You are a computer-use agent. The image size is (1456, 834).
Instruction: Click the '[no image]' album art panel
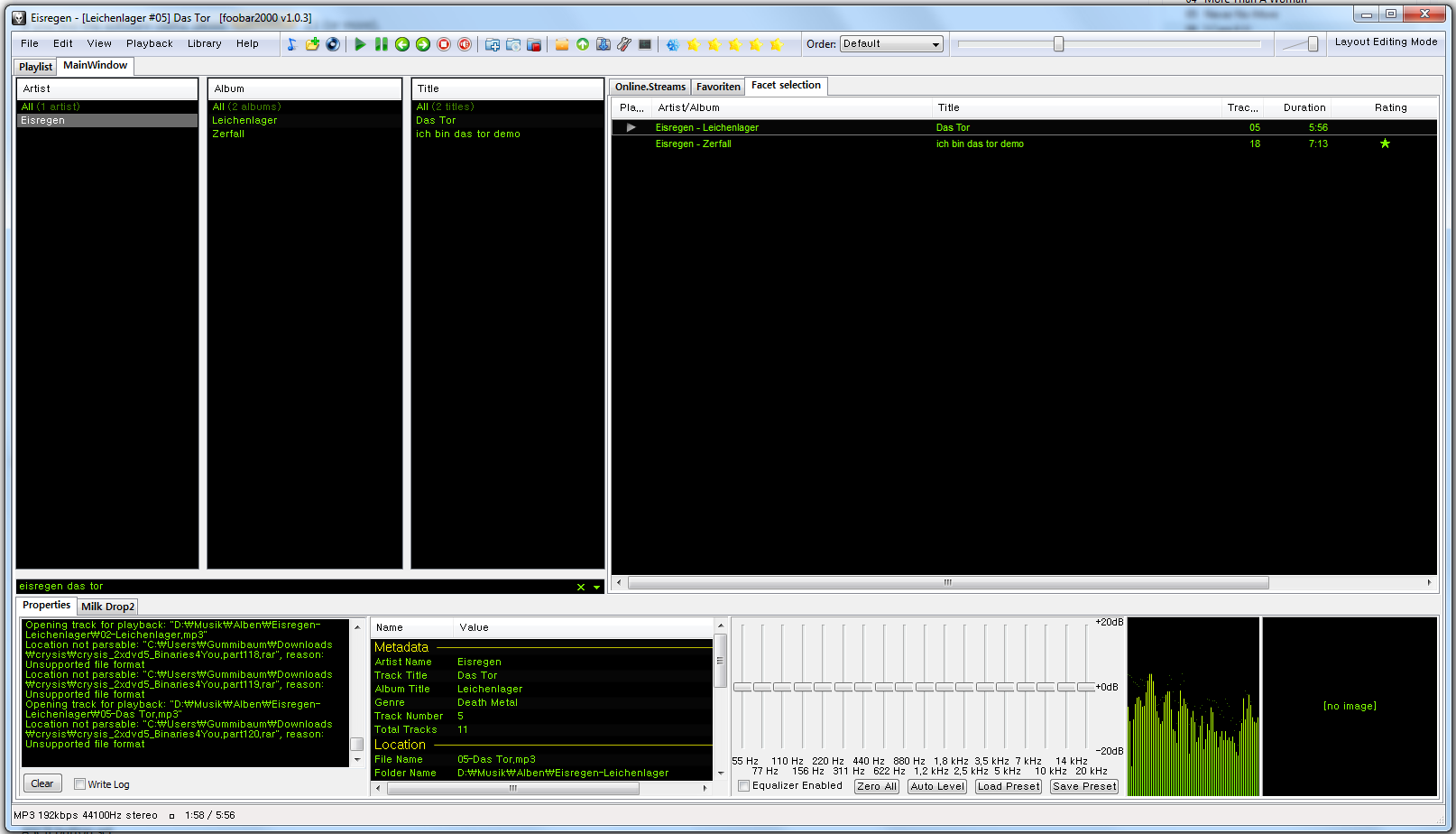click(1350, 706)
